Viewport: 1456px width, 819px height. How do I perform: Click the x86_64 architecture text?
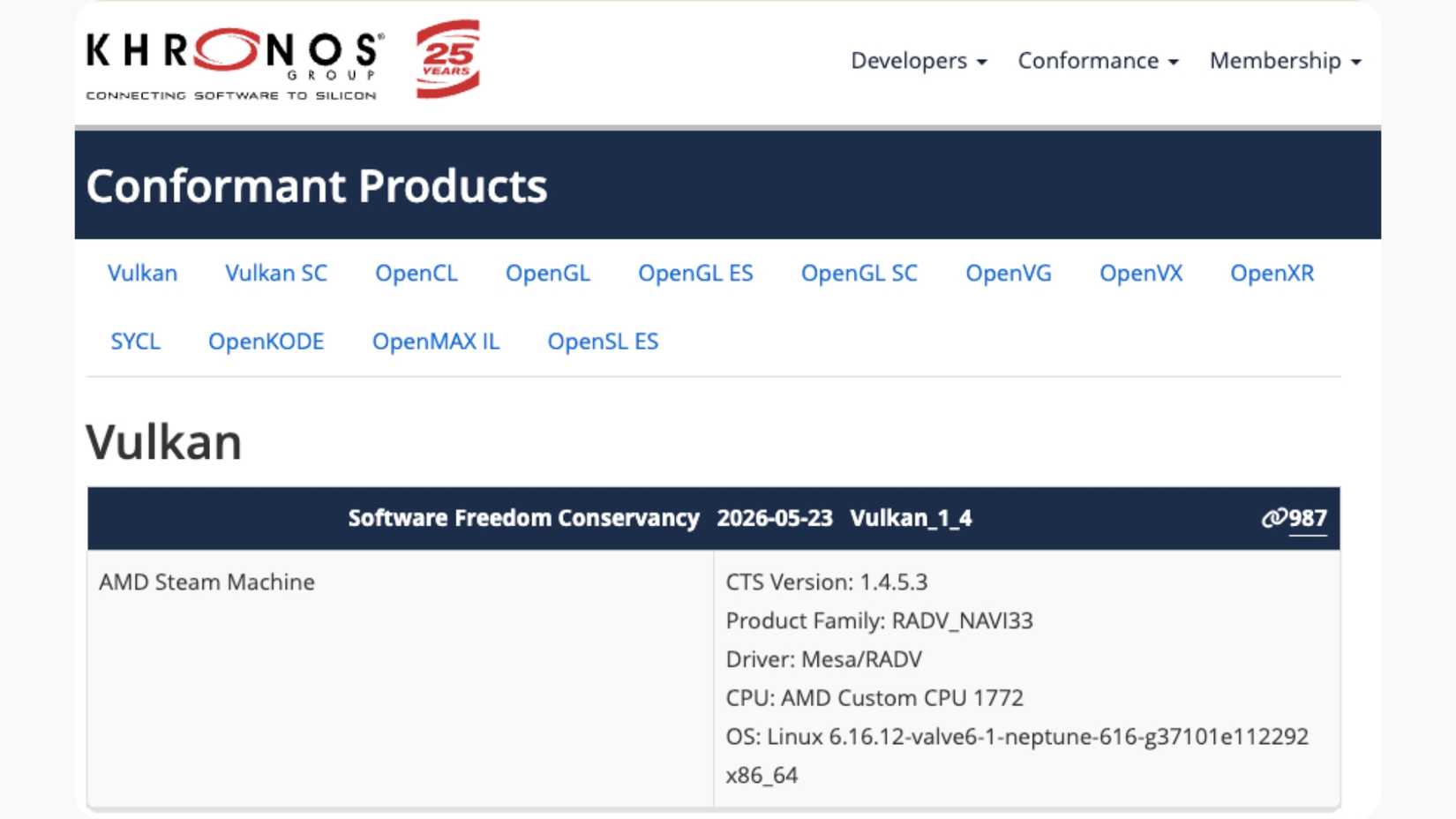coord(762,776)
